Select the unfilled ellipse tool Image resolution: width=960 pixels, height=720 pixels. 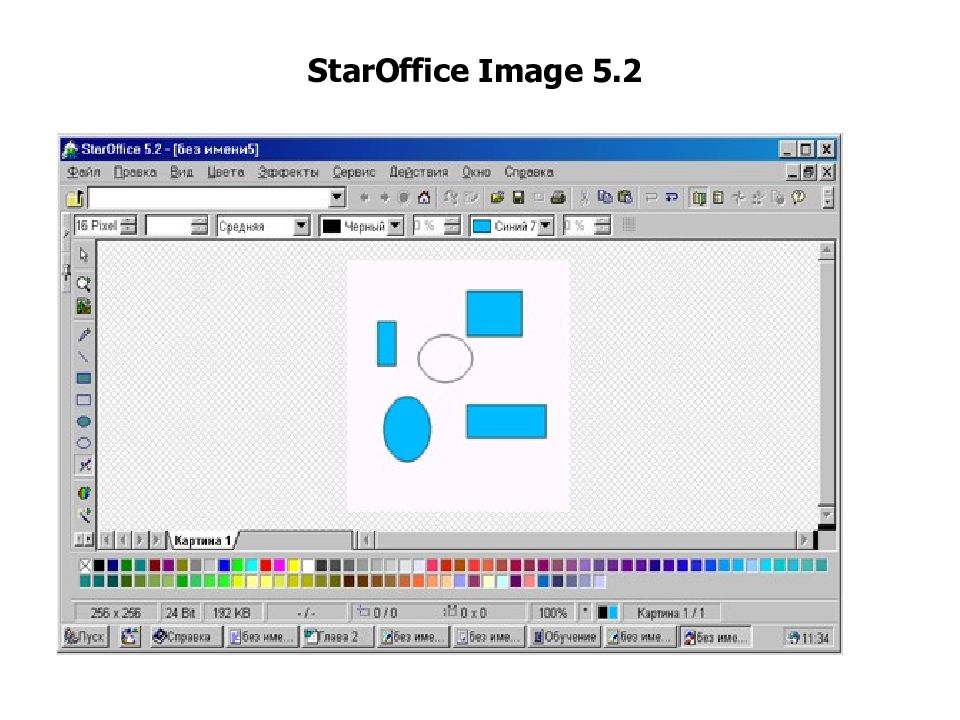coord(84,443)
